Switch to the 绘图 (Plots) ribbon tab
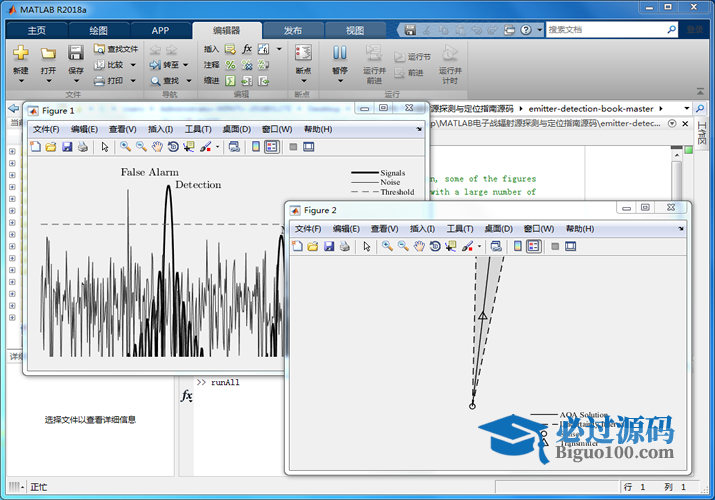This screenshot has width=715, height=500. (98, 30)
